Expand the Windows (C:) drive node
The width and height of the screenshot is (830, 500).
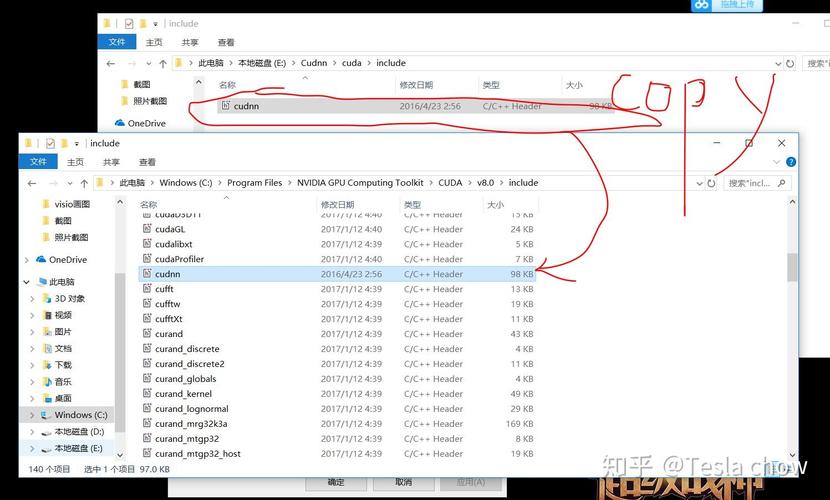pos(32,415)
